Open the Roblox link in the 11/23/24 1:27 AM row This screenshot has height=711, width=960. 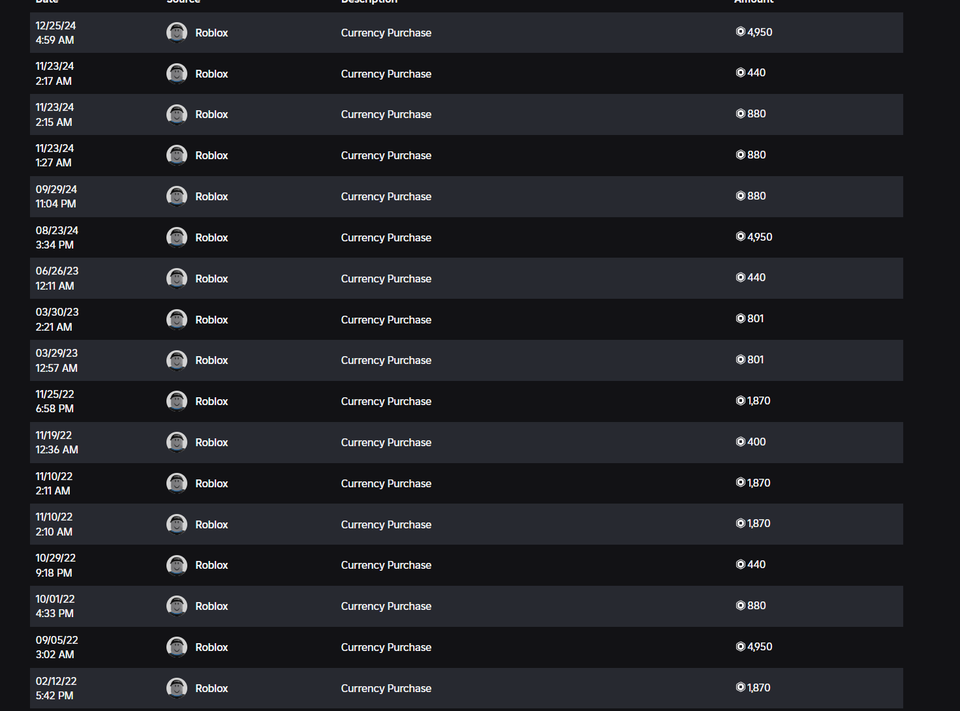(x=211, y=156)
